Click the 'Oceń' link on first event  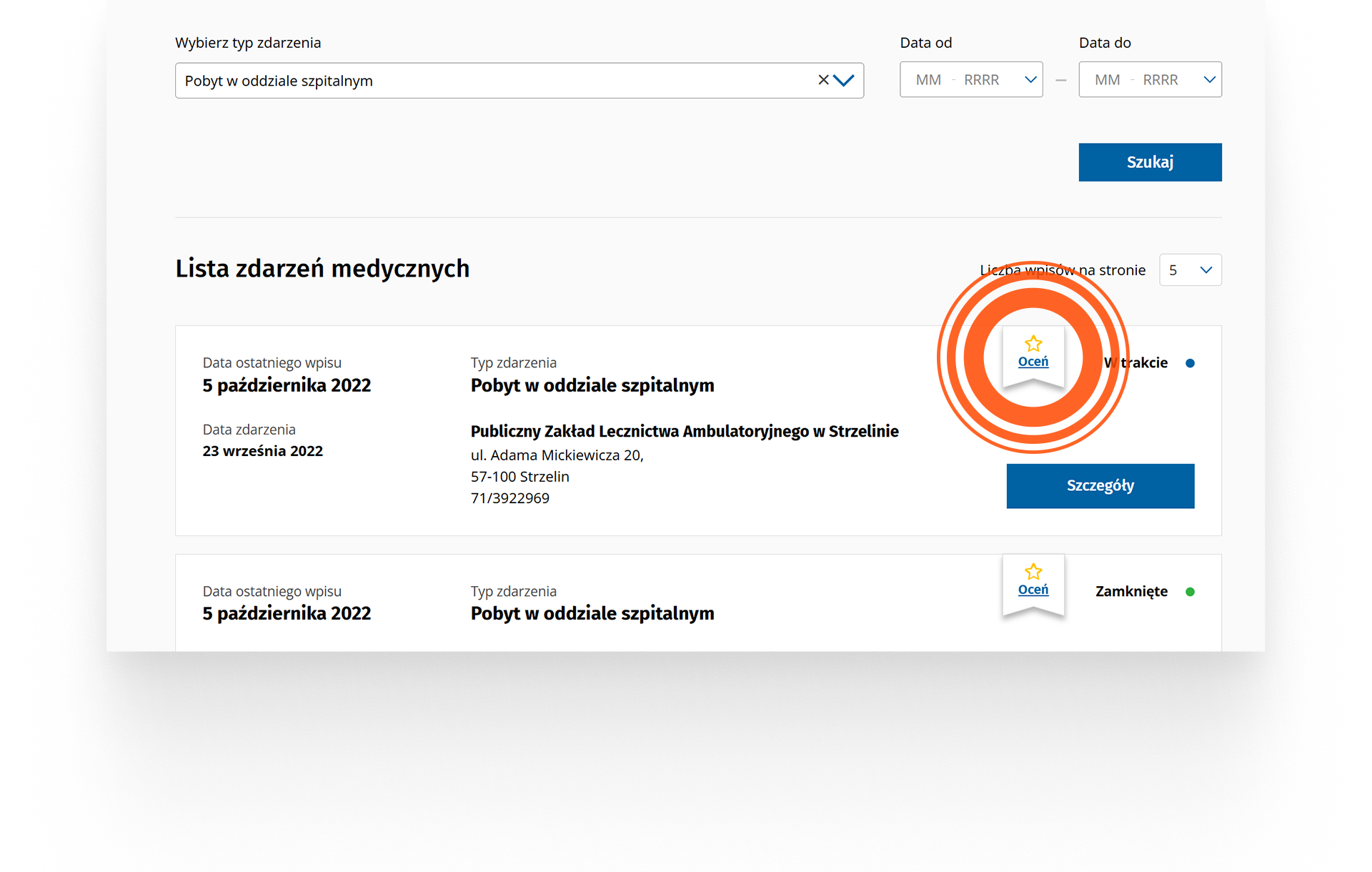pos(1033,362)
